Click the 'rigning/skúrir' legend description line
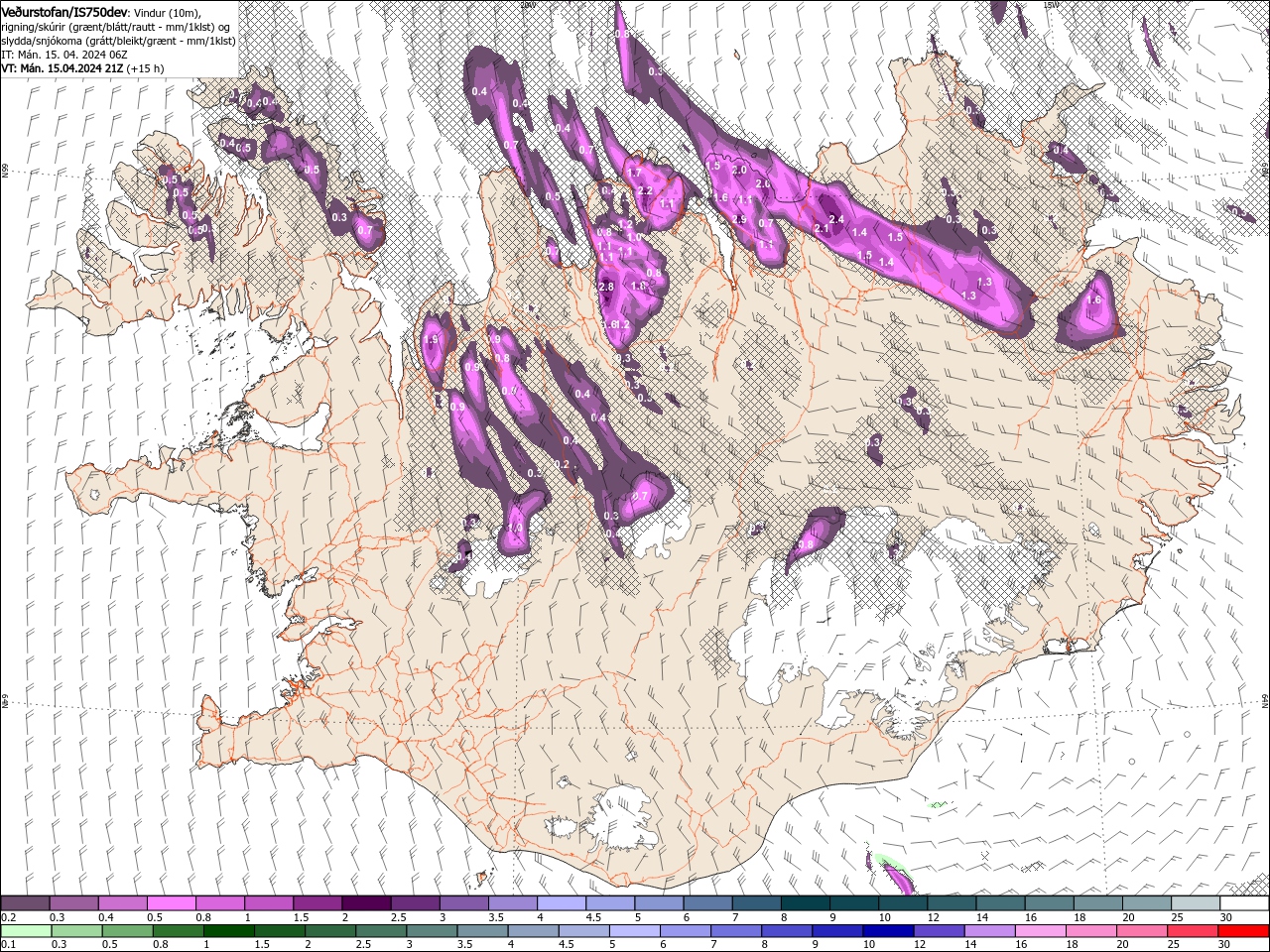 pos(116,27)
